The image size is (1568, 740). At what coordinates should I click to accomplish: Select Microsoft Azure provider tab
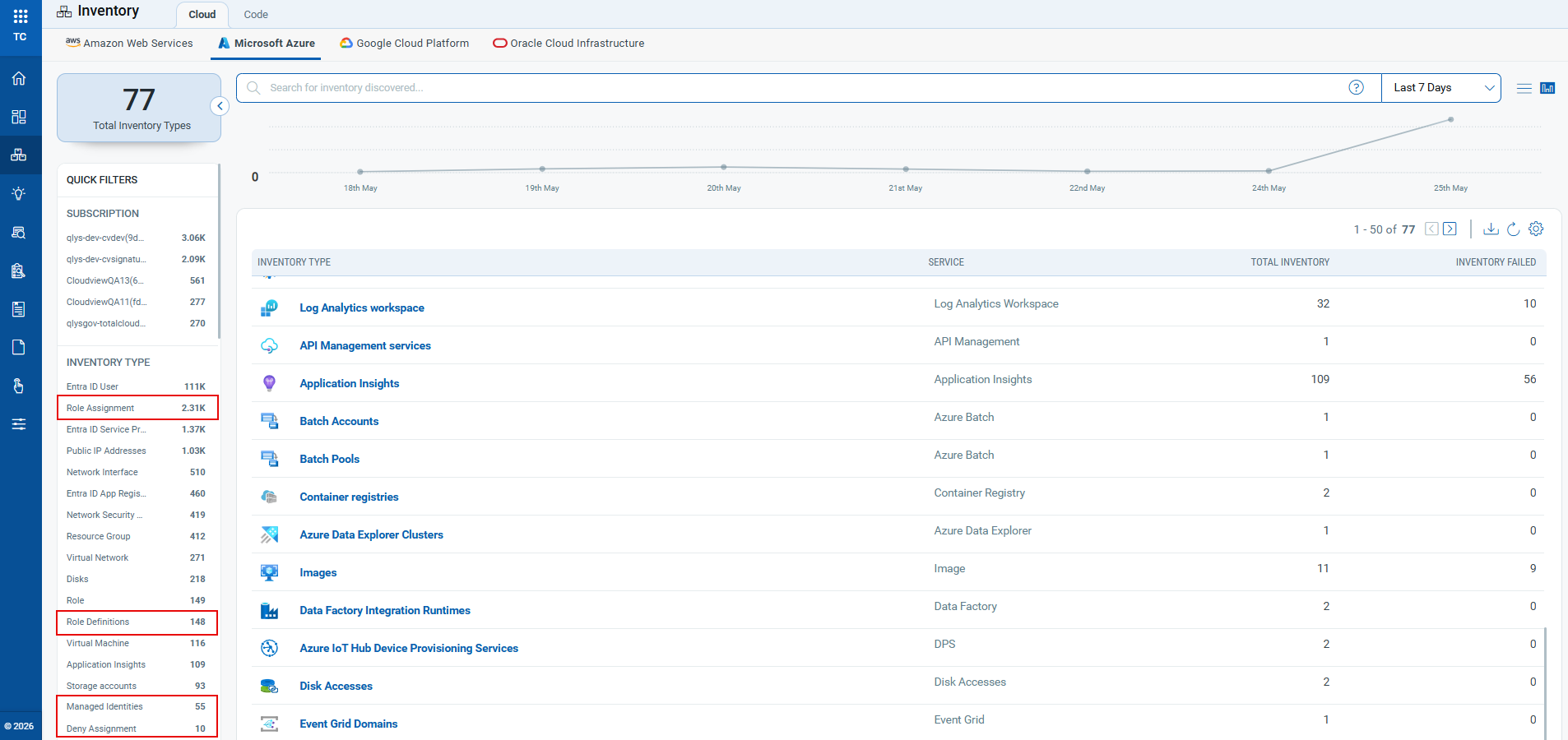tap(267, 43)
